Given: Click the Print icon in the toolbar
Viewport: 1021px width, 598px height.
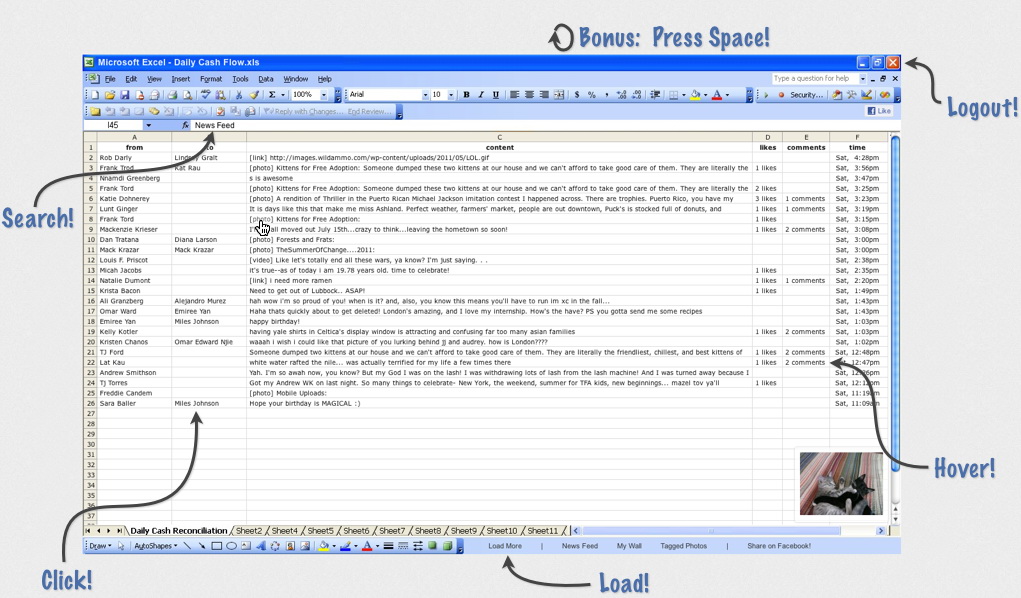Looking at the screenshot, I should 172,95.
